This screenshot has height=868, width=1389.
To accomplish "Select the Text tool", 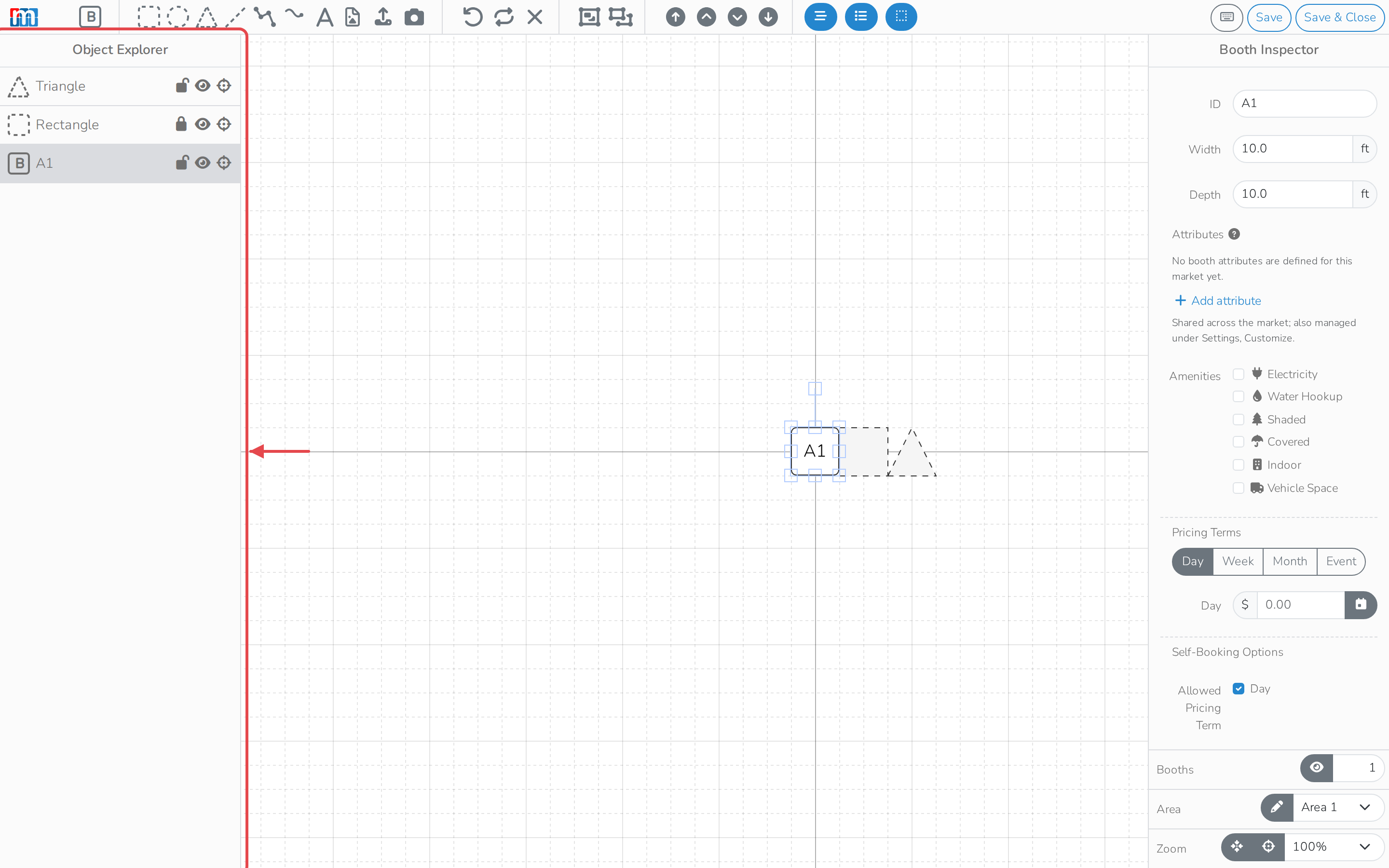I will [x=324, y=17].
